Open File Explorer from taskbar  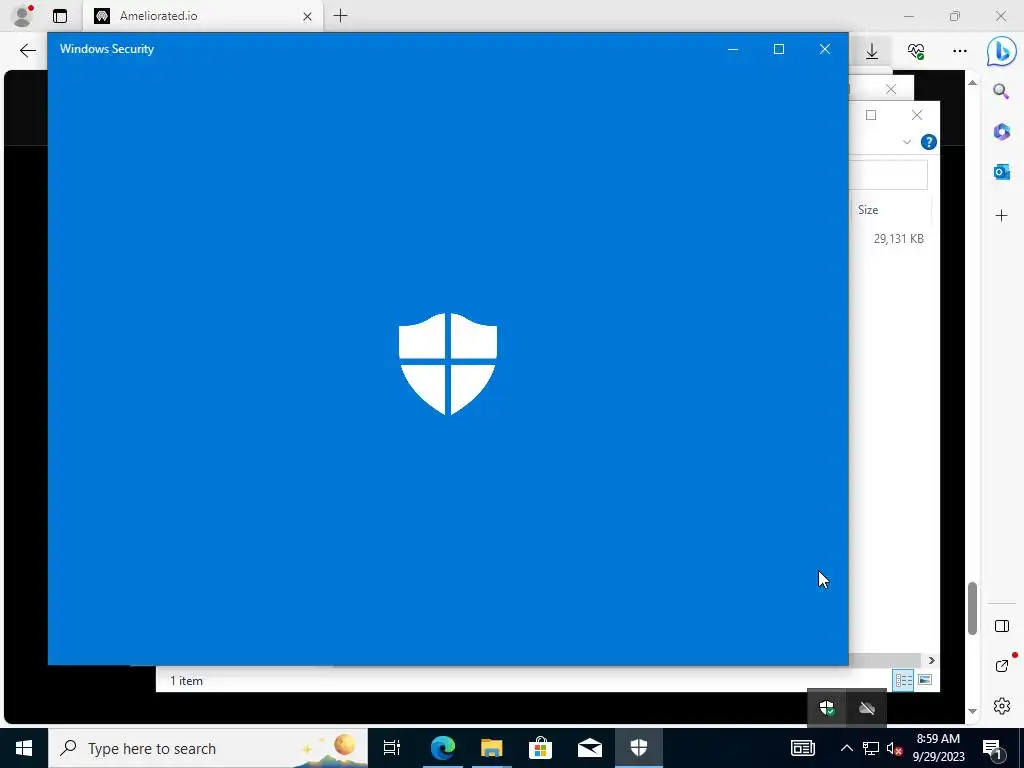coord(491,748)
